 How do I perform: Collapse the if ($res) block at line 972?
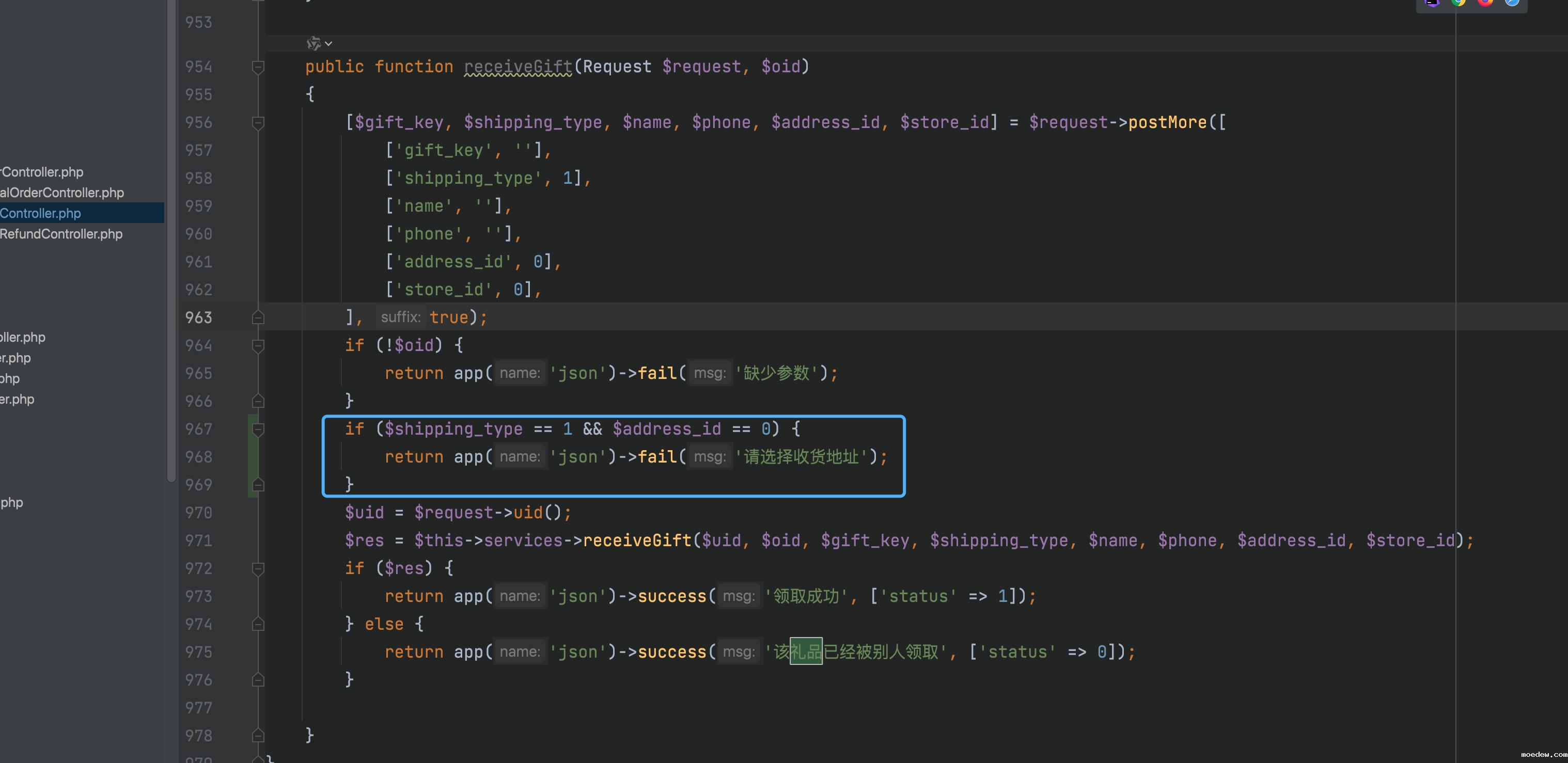258,569
